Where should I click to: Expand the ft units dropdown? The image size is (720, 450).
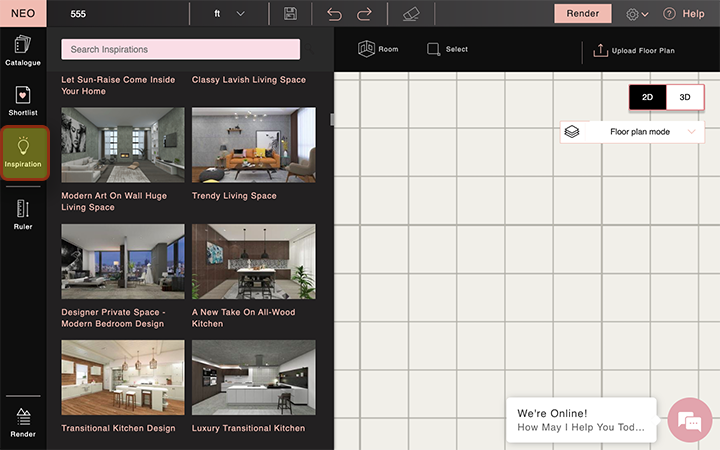click(229, 14)
